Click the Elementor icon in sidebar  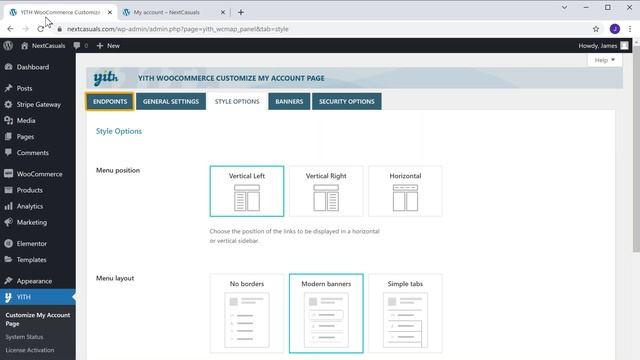point(9,244)
